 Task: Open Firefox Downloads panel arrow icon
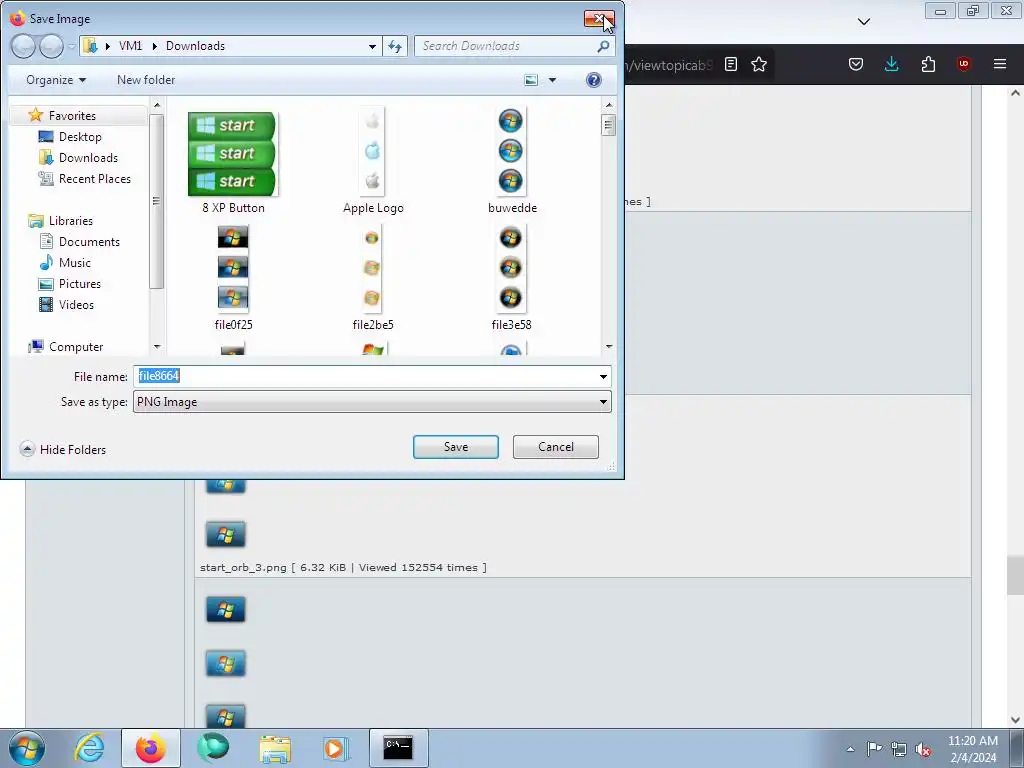891,64
